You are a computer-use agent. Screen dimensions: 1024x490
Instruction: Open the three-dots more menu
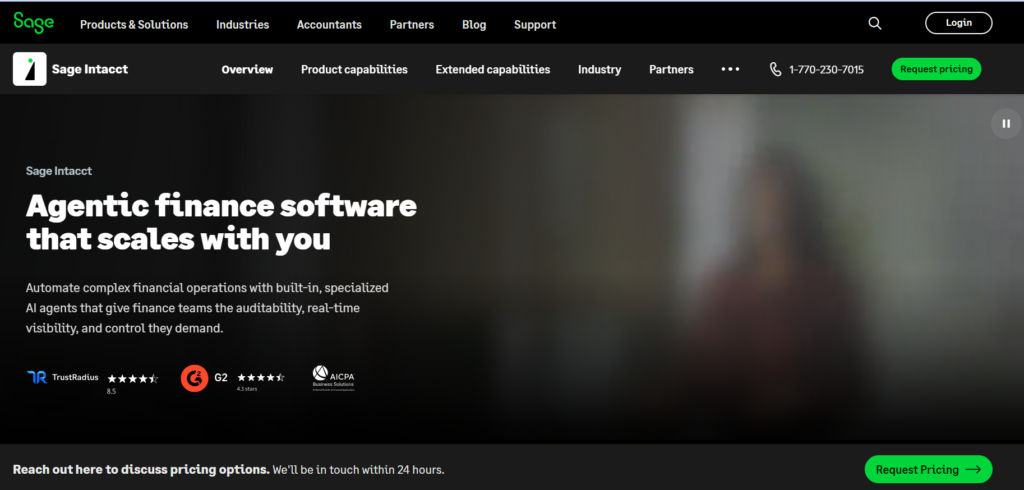point(730,69)
